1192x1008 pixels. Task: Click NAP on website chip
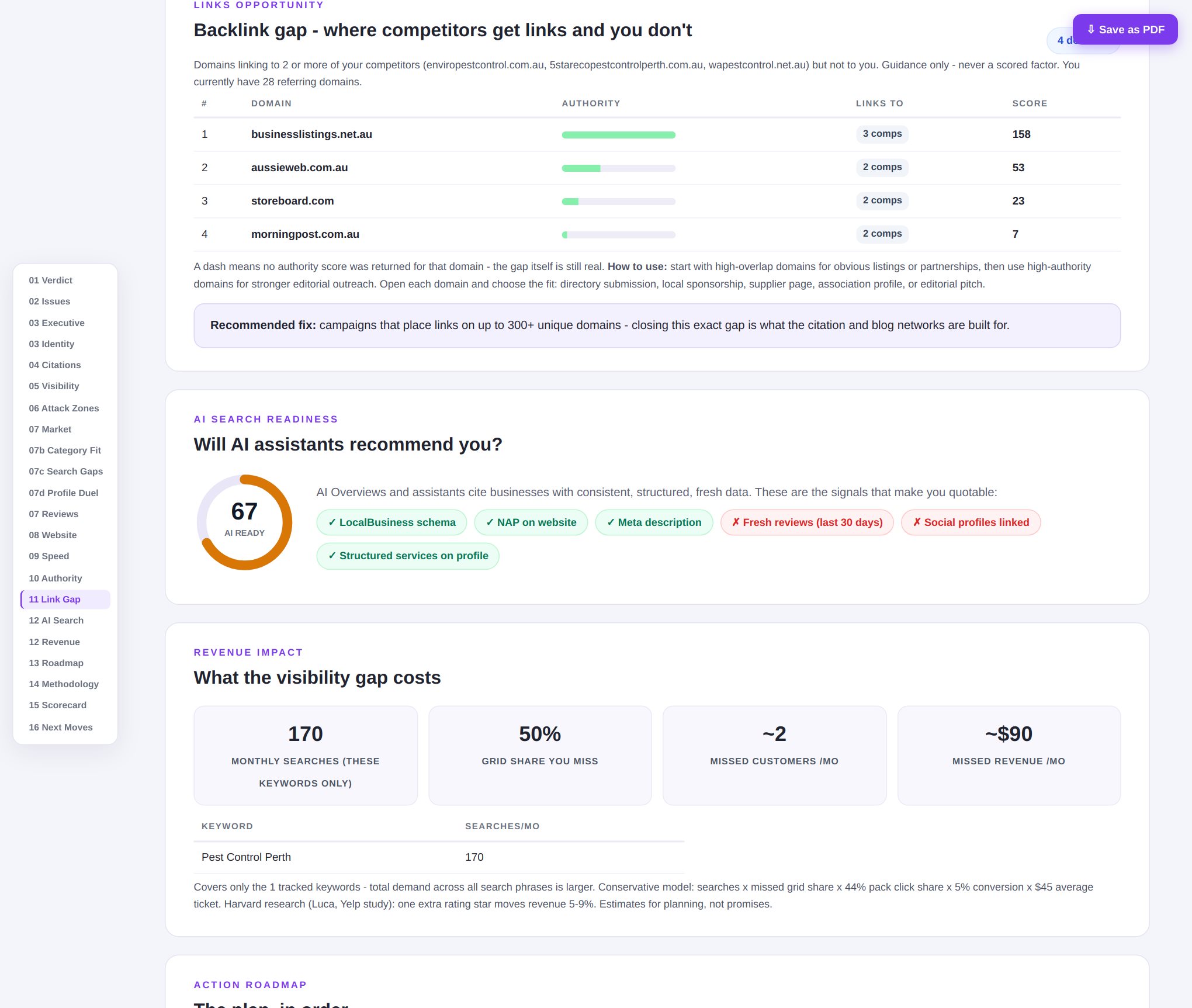pos(531,522)
